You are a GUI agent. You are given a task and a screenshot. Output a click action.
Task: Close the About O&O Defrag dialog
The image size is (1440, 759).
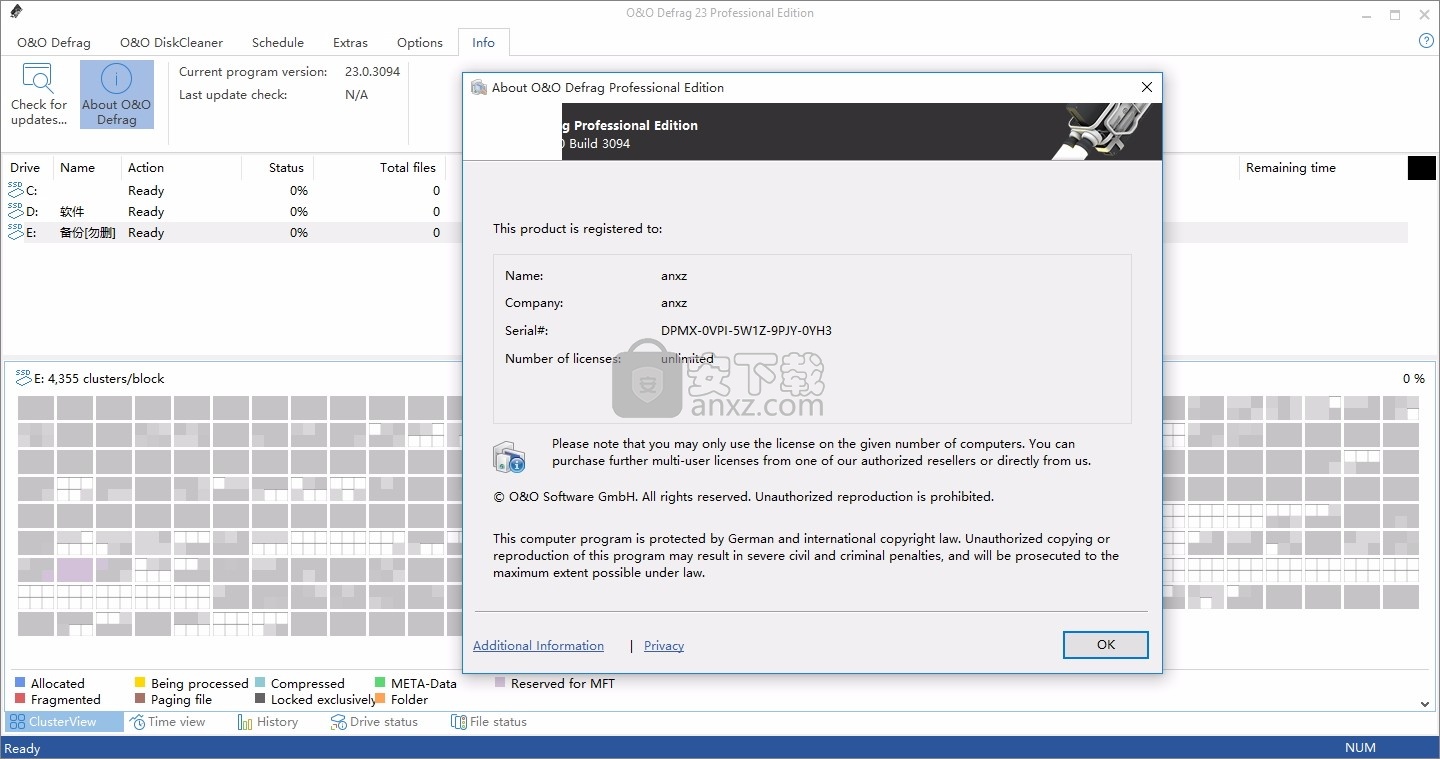coord(1147,87)
